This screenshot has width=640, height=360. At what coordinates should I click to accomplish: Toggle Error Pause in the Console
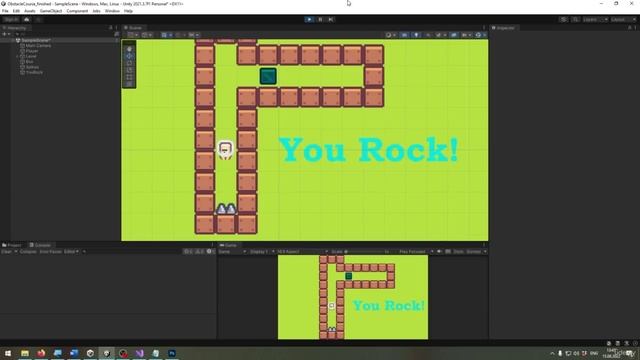point(51,251)
